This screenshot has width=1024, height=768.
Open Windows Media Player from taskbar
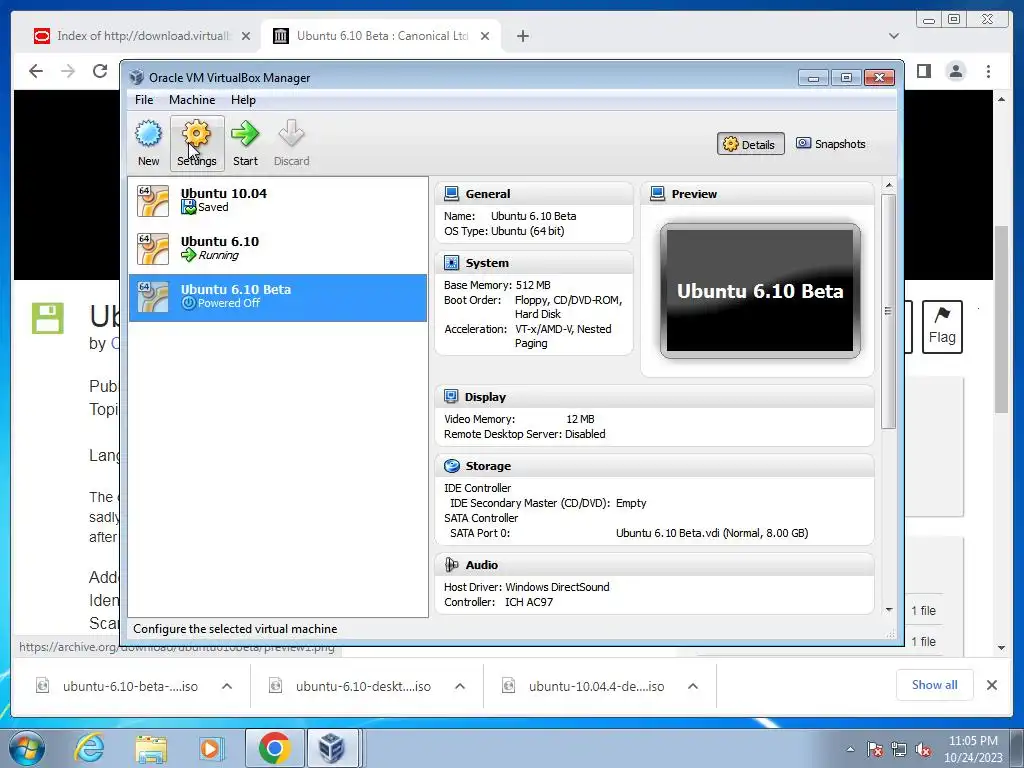211,748
